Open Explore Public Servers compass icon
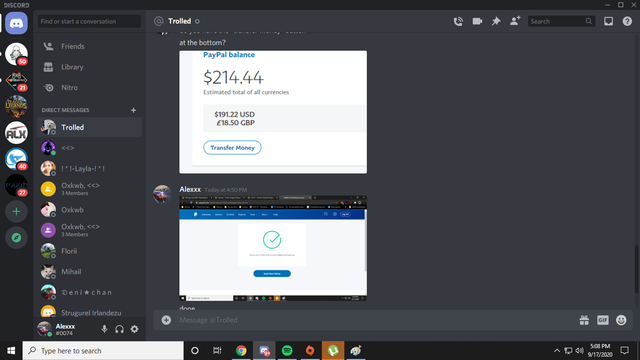The width and height of the screenshot is (640, 360). (16, 238)
